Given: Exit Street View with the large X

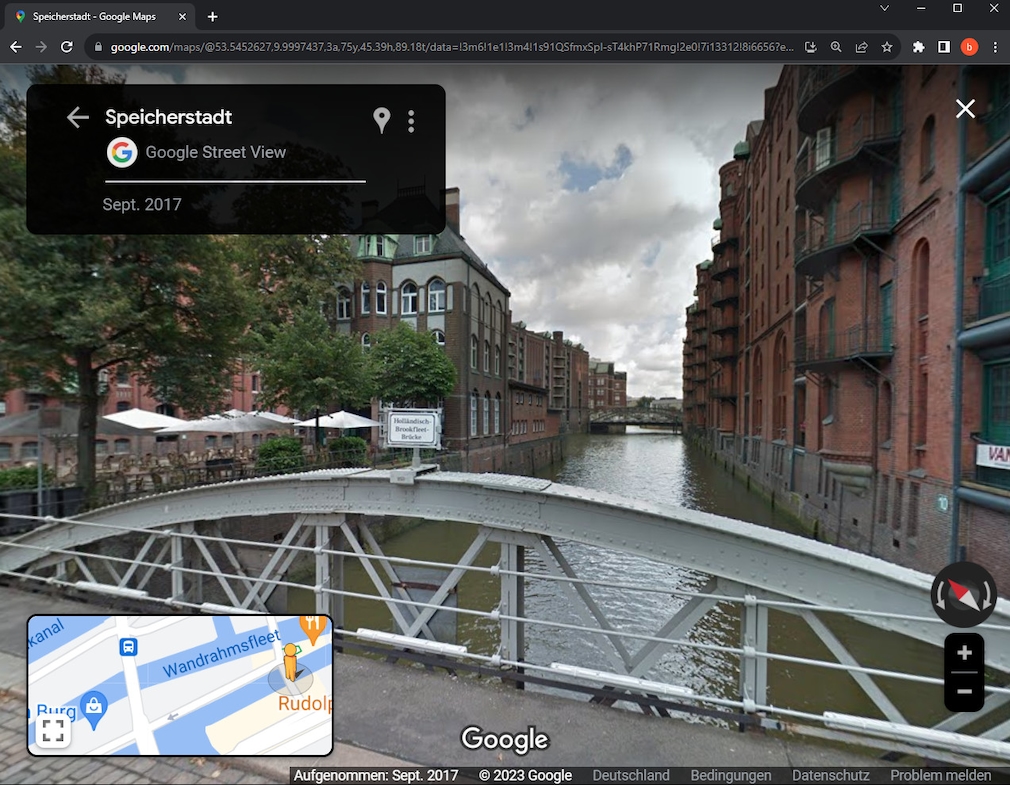Looking at the screenshot, I should (964, 109).
